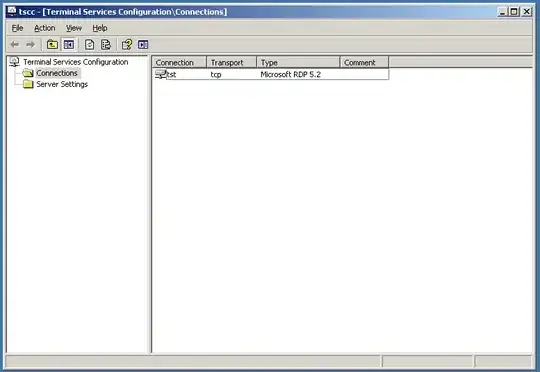Select the tst connection name

pyautogui.click(x=172, y=74)
